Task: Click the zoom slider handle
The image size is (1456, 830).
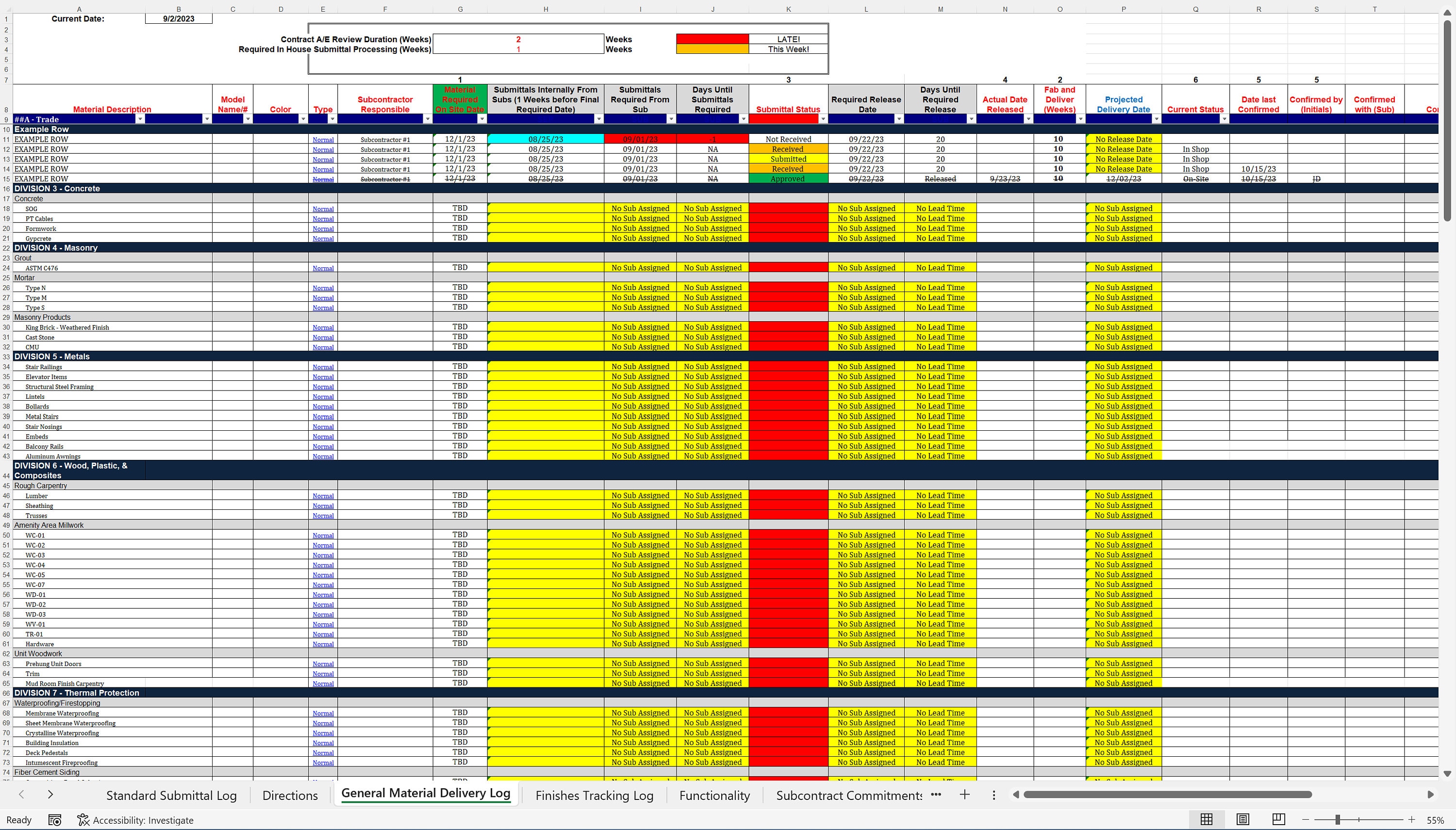Action: point(1338,820)
